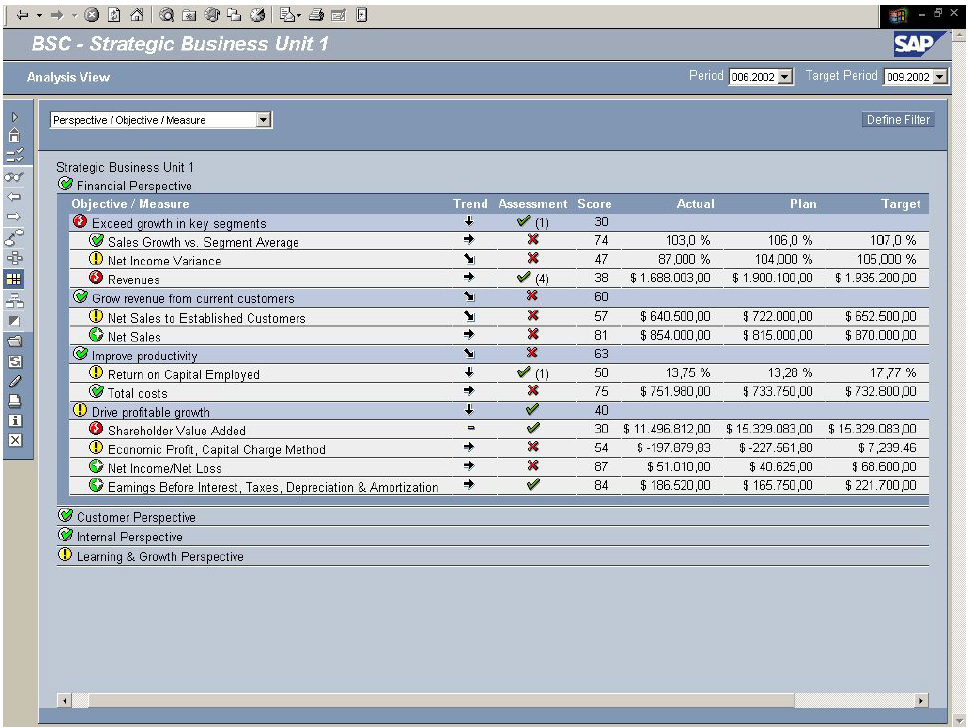Click the Trend column header
Viewport: 970px width, 728px height.
[470, 203]
